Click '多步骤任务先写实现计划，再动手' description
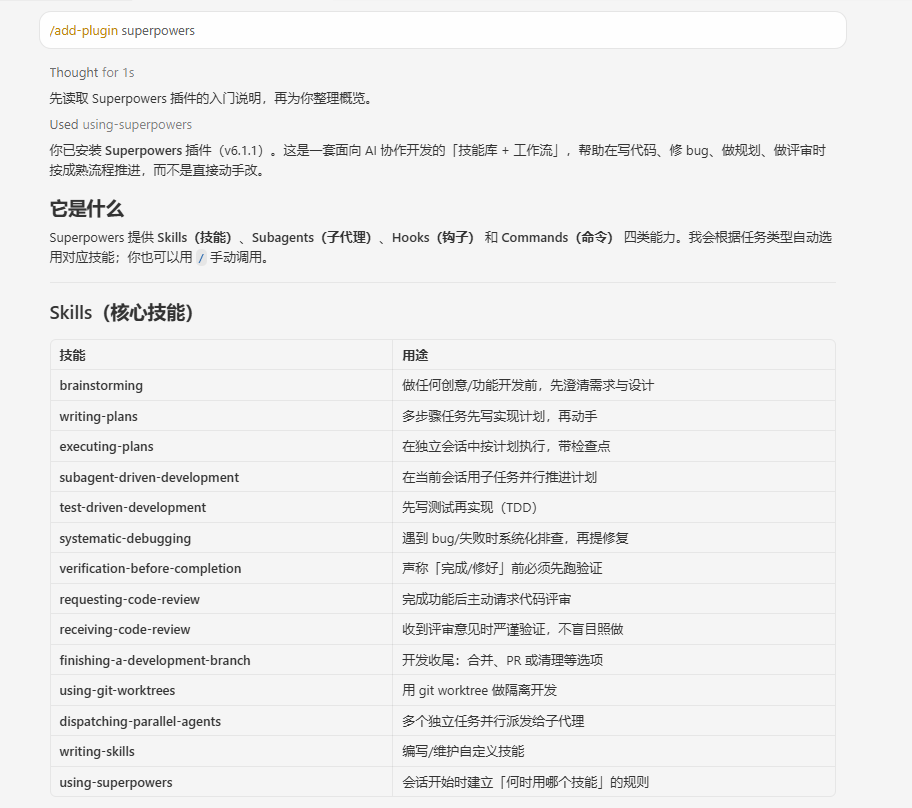 click(x=499, y=416)
